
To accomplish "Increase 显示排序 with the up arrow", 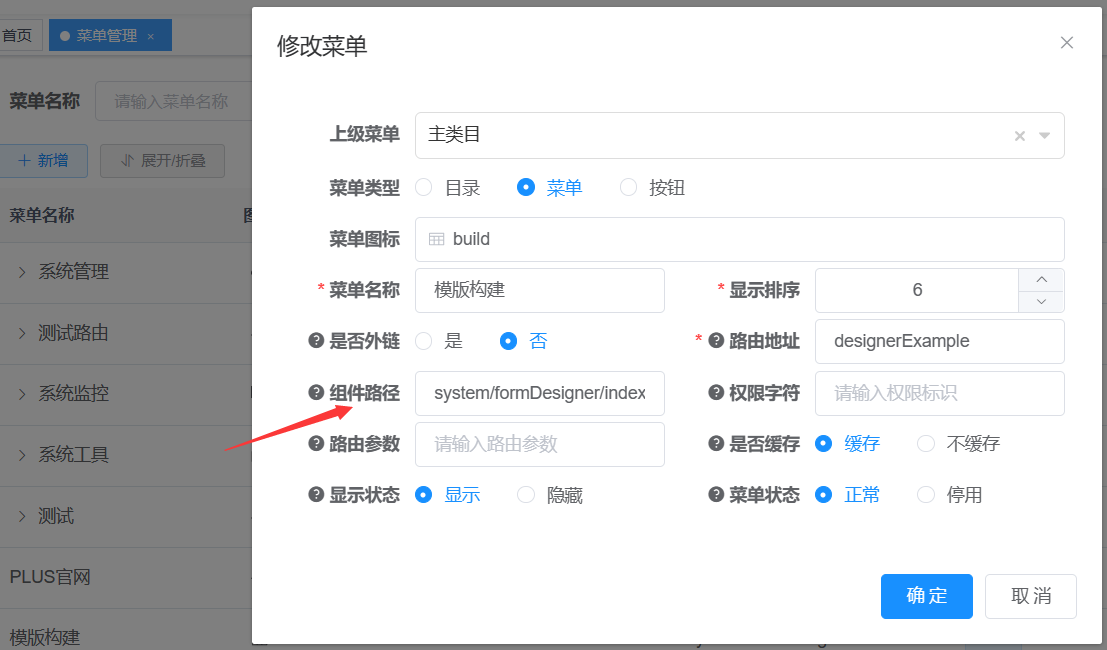I will [x=1042, y=280].
